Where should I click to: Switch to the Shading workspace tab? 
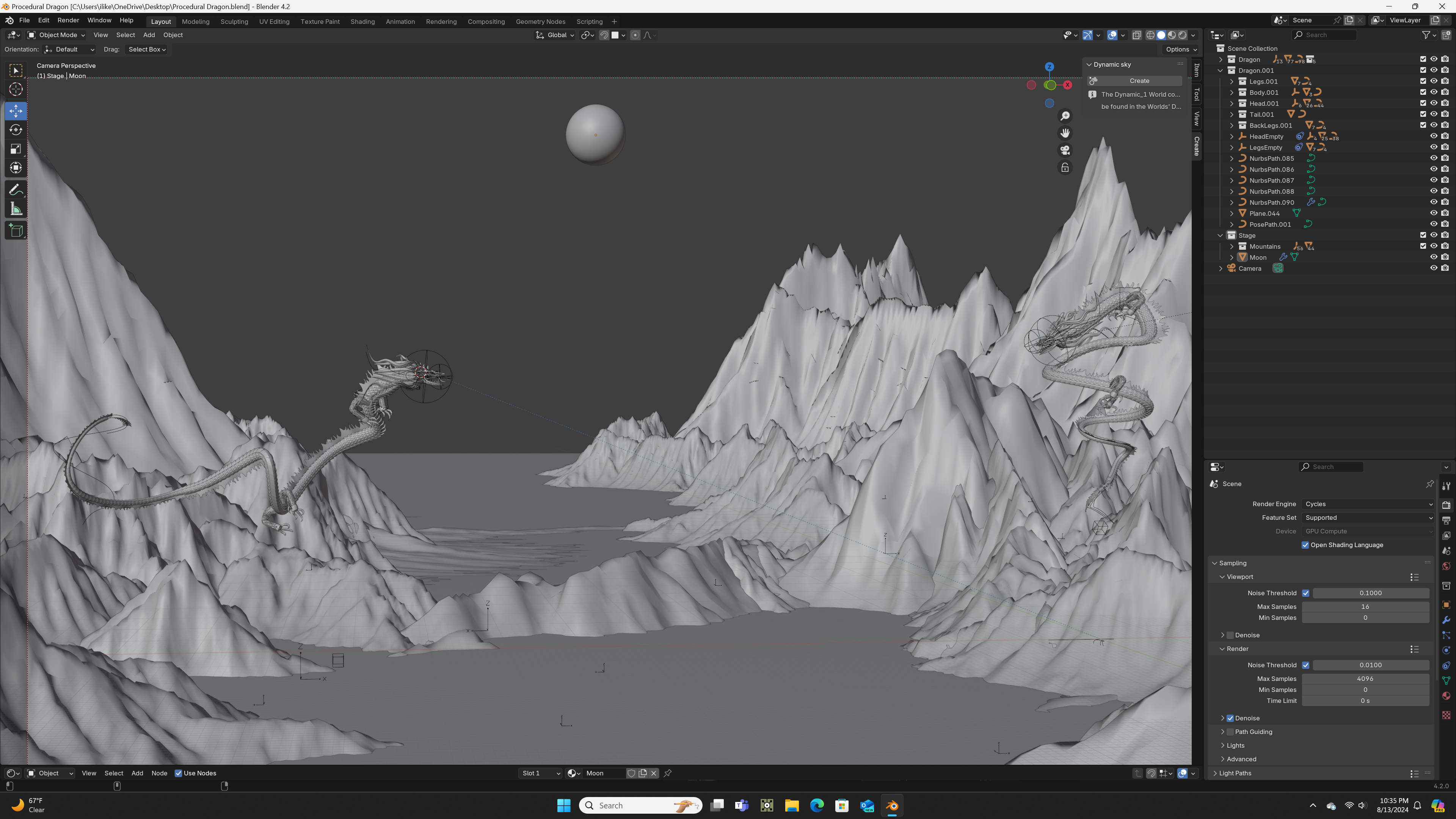(362, 22)
